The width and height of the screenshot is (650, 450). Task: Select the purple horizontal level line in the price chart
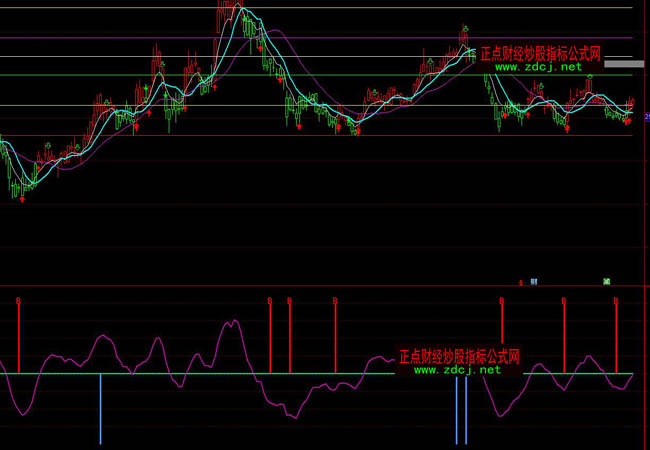click(100, 39)
